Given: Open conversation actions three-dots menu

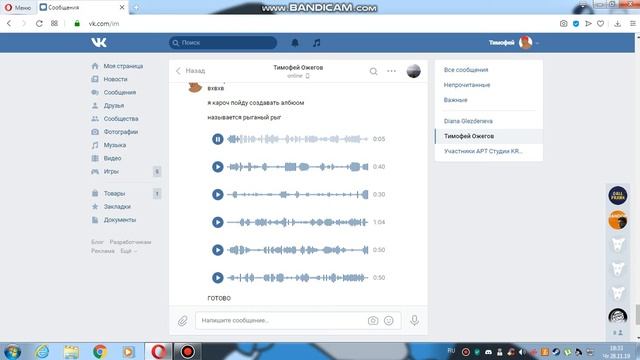Looking at the screenshot, I should [391, 71].
